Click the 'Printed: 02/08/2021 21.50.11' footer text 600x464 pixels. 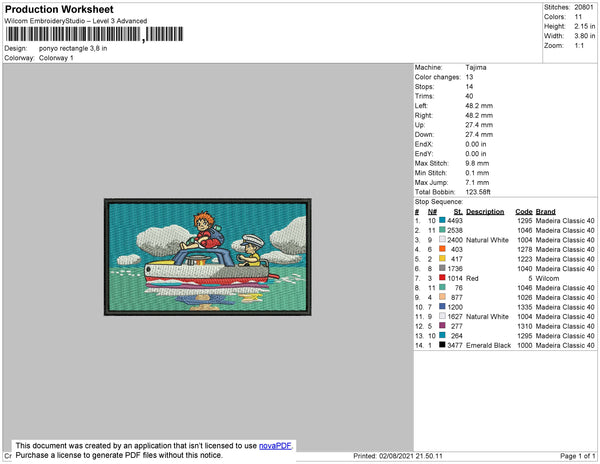coord(398,456)
